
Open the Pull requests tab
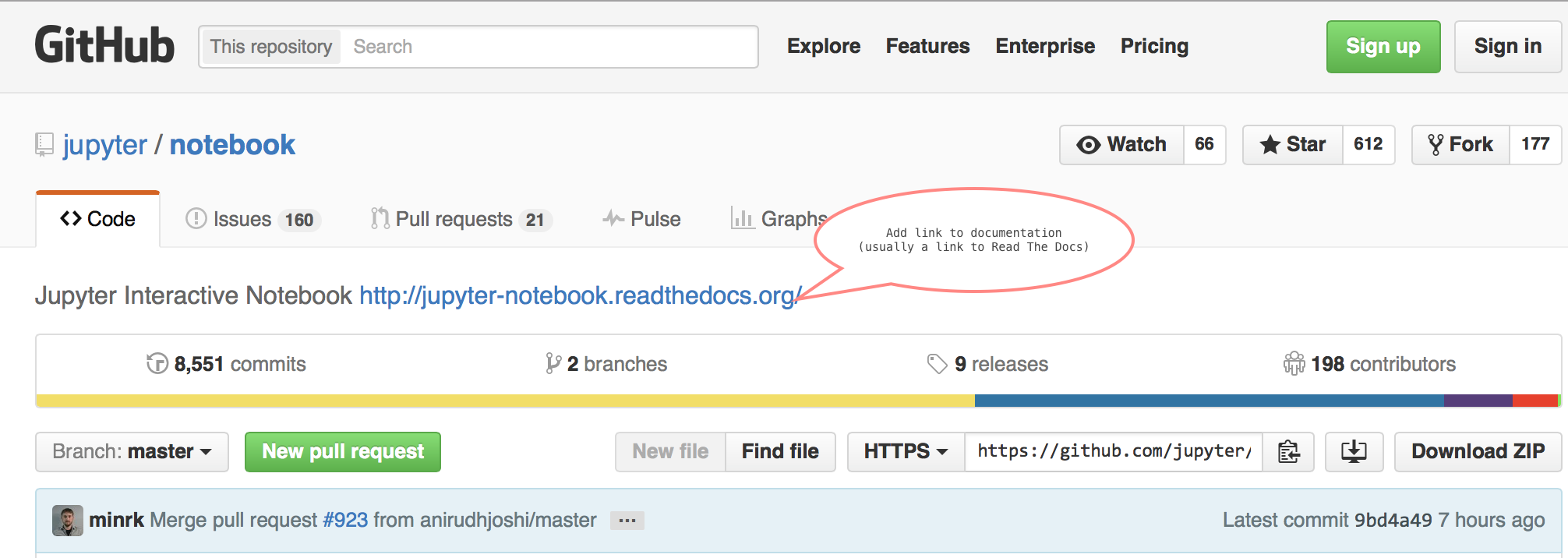pyautogui.click(x=461, y=220)
